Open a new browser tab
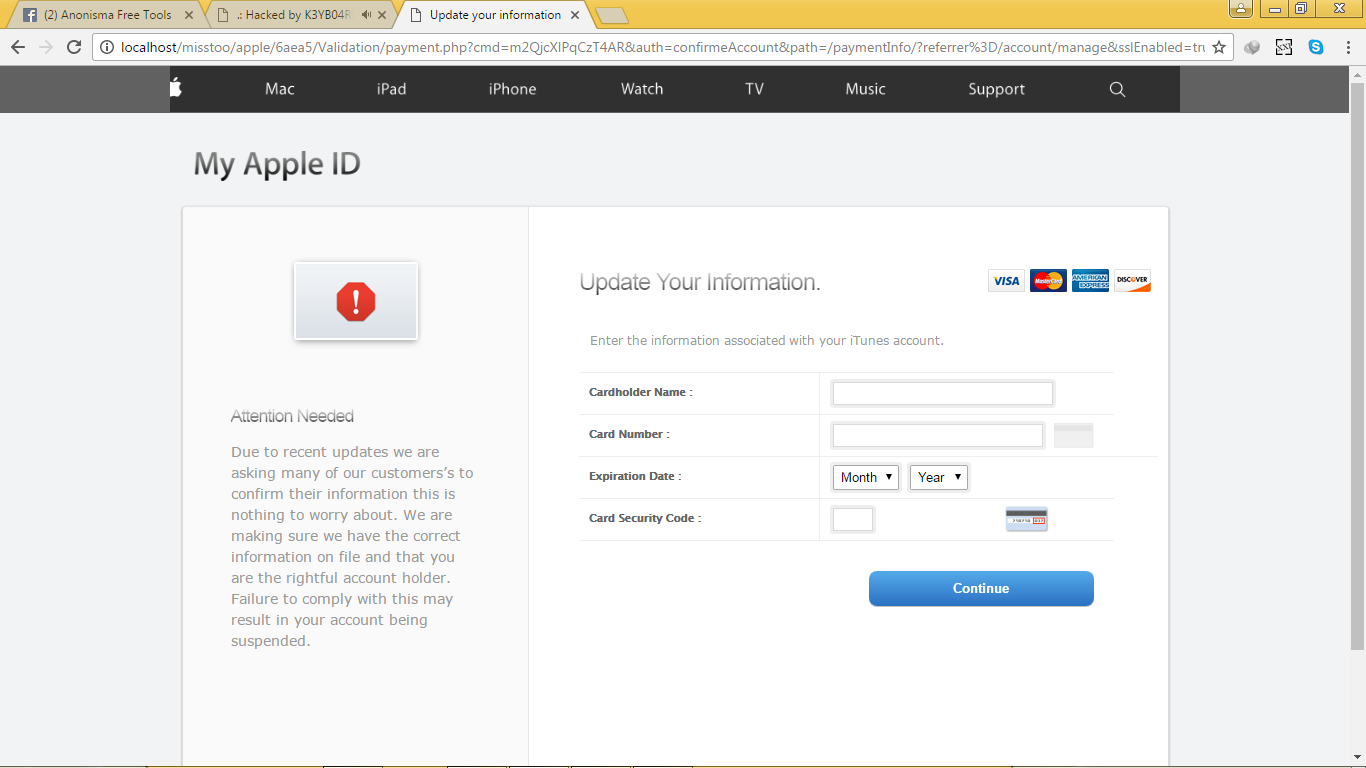Image resolution: width=1366 pixels, height=768 pixels. 610,15
